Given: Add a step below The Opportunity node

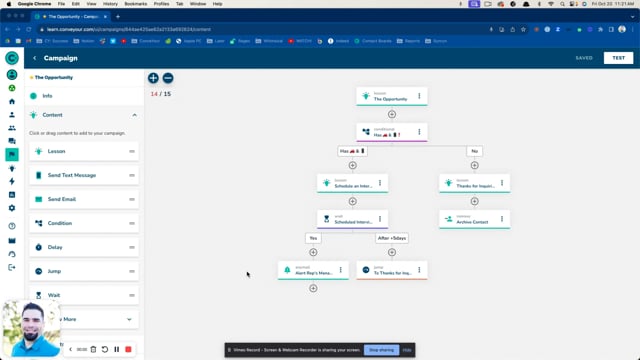Looking at the screenshot, I should pos(392,114).
